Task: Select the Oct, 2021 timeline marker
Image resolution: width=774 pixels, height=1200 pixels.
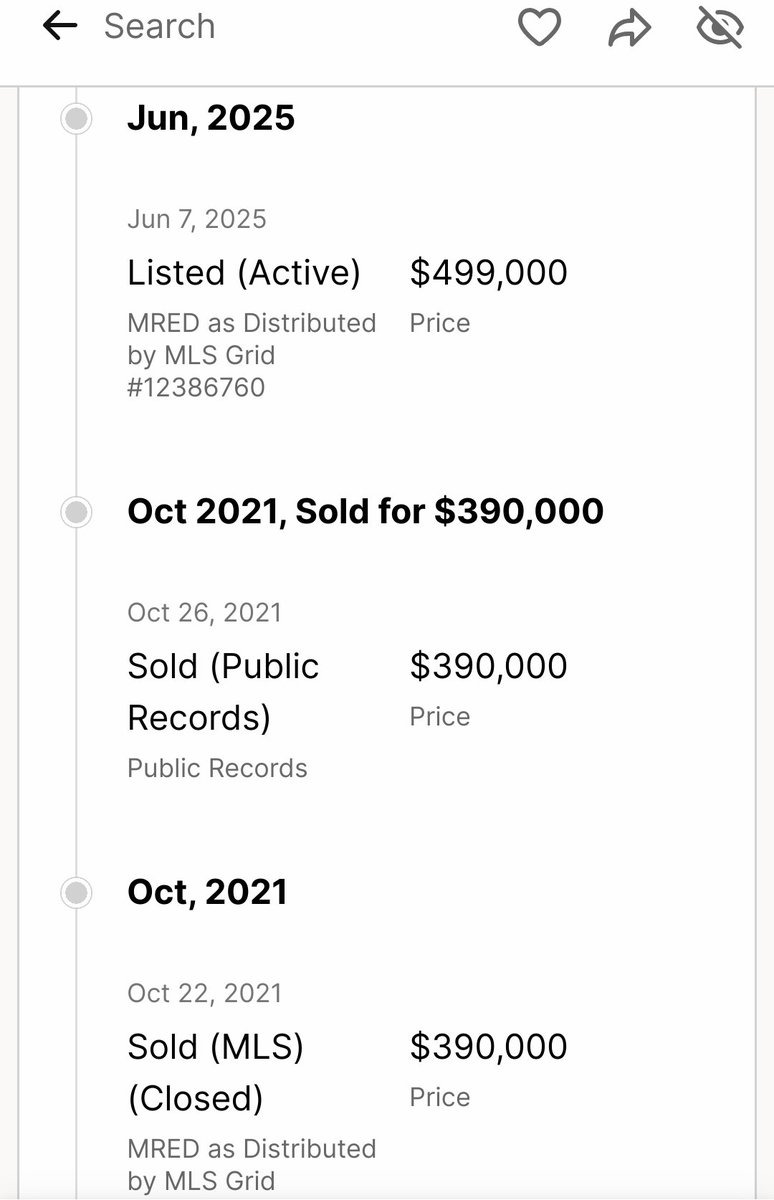Action: pyautogui.click(x=76, y=892)
